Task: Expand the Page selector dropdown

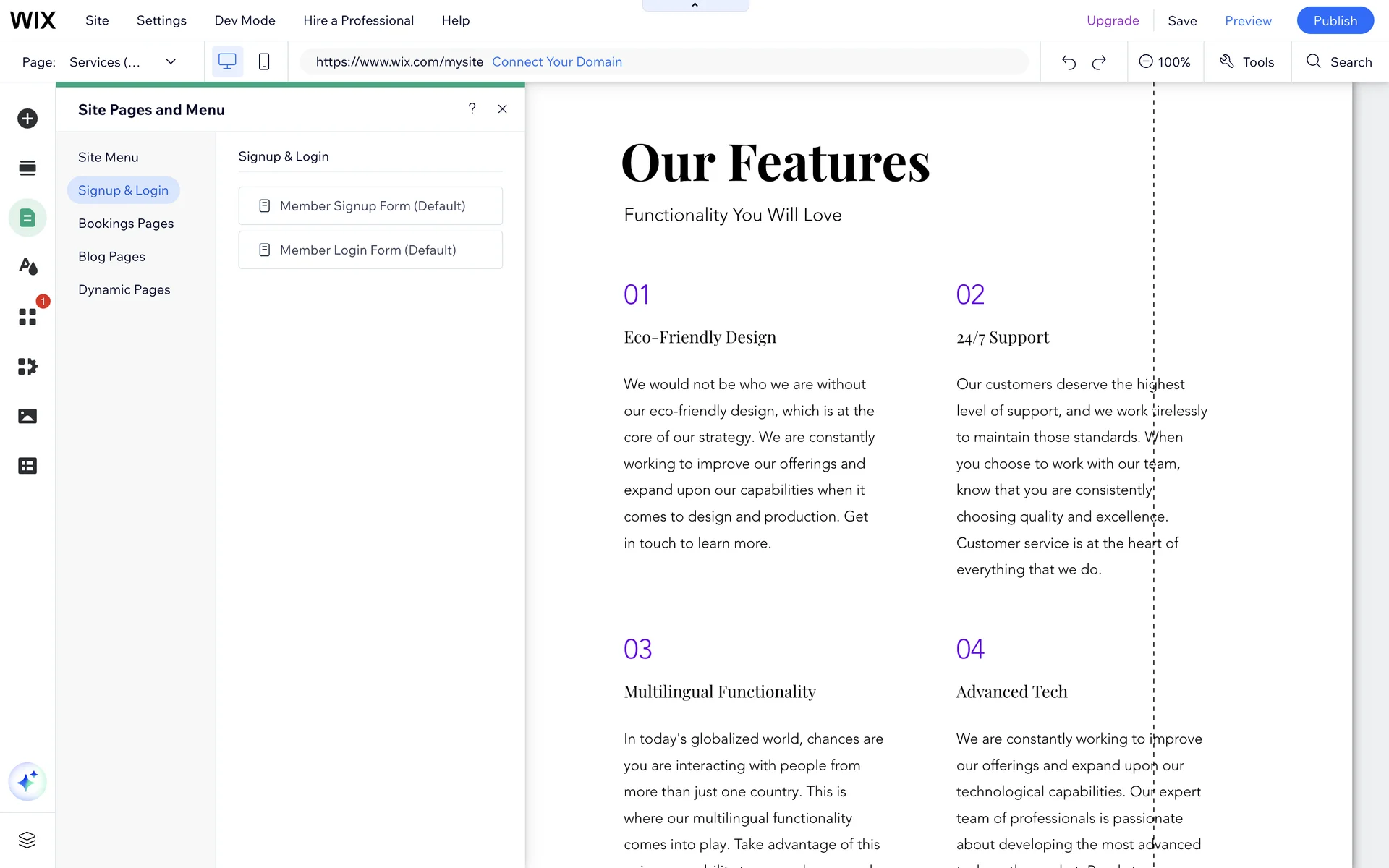Action: (171, 62)
